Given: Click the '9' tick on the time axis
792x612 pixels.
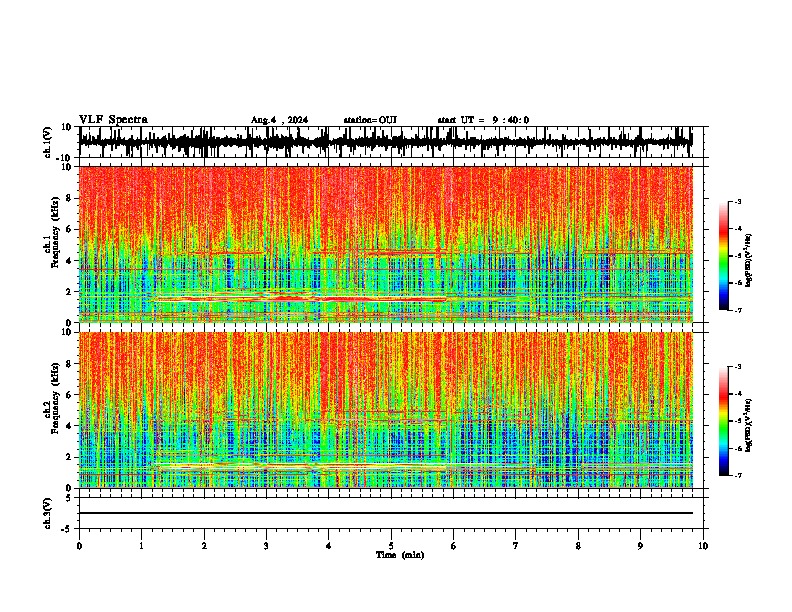Looking at the screenshot, I should tap(640, 546).
